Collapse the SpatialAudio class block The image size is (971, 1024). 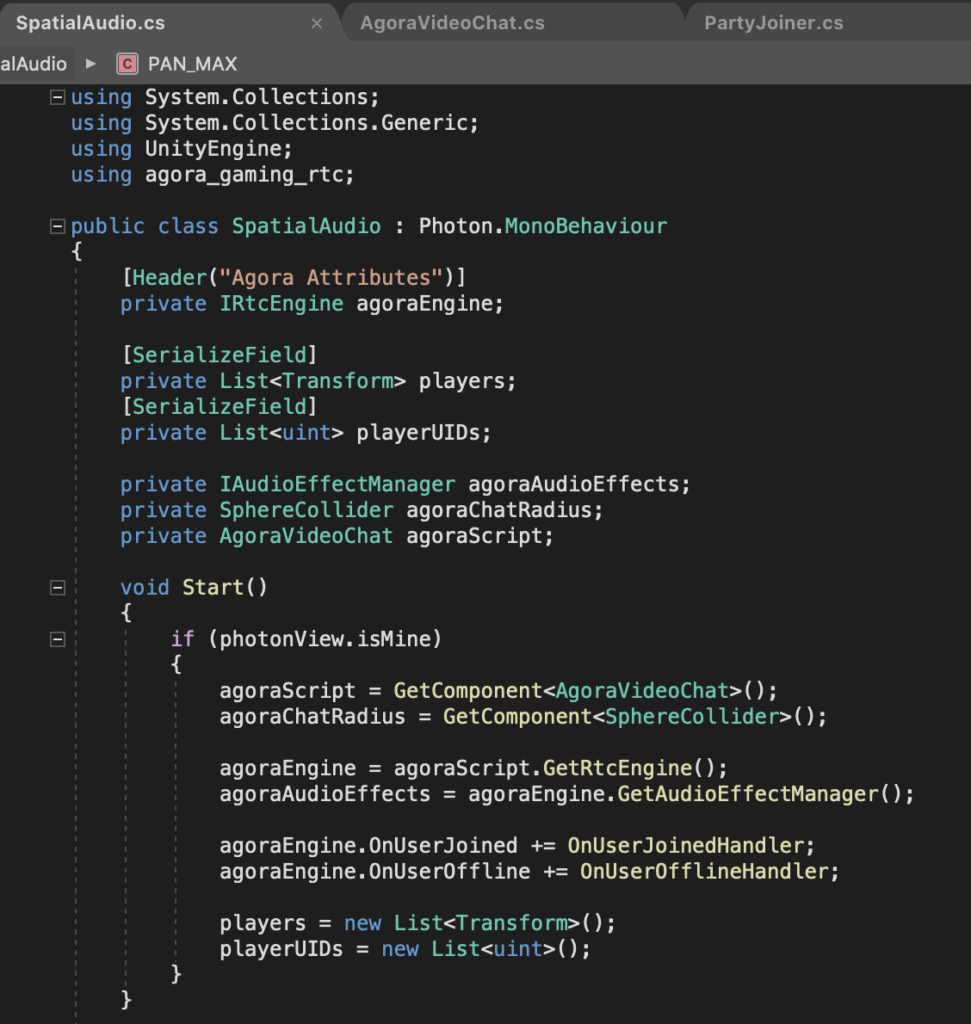coord(57,227)
